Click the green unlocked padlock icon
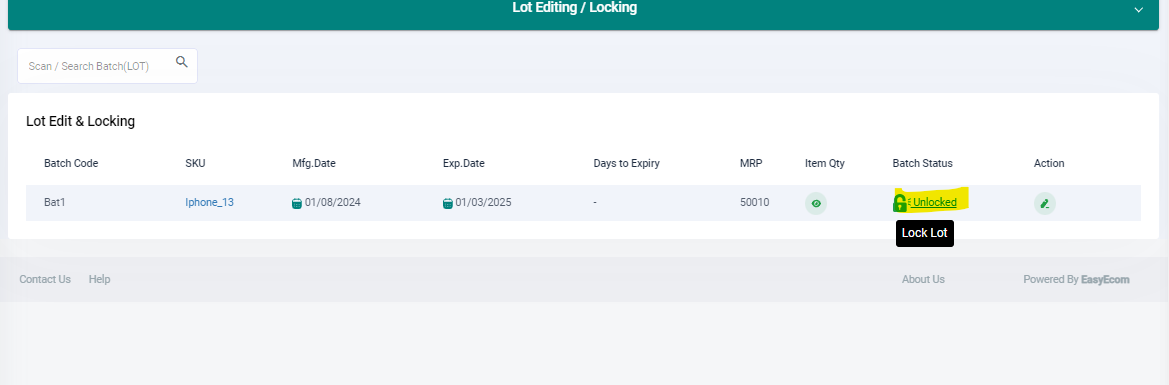Viewport: 1169px width, 385px height. pyautogui.click(x=900, y=202)
